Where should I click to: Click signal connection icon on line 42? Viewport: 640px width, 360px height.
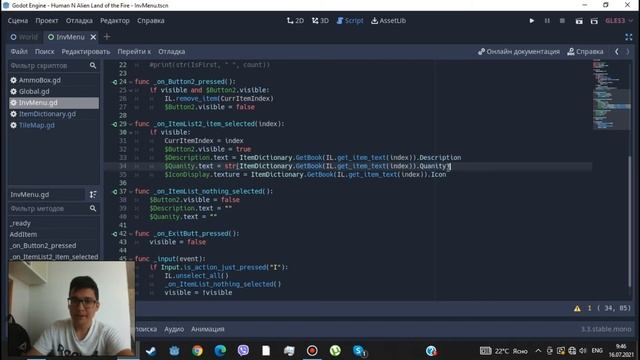115,233
